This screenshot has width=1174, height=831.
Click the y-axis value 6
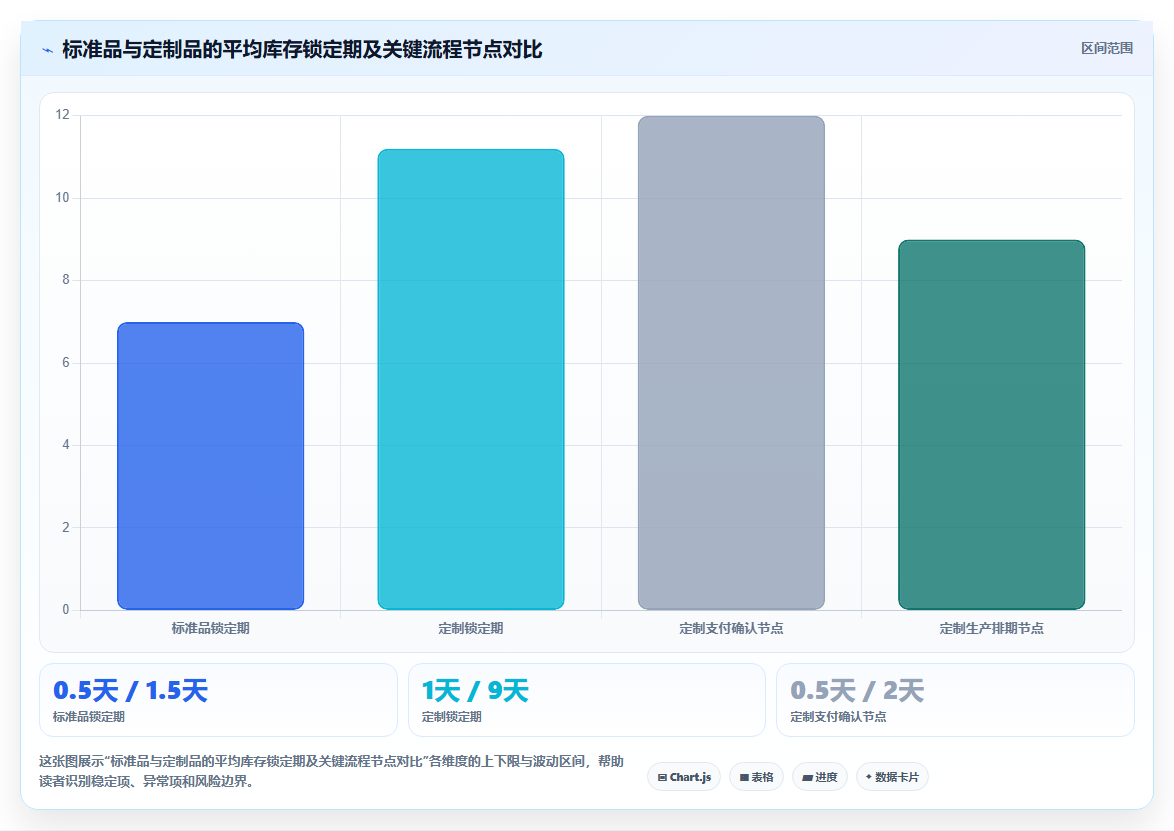pos(66,362)
